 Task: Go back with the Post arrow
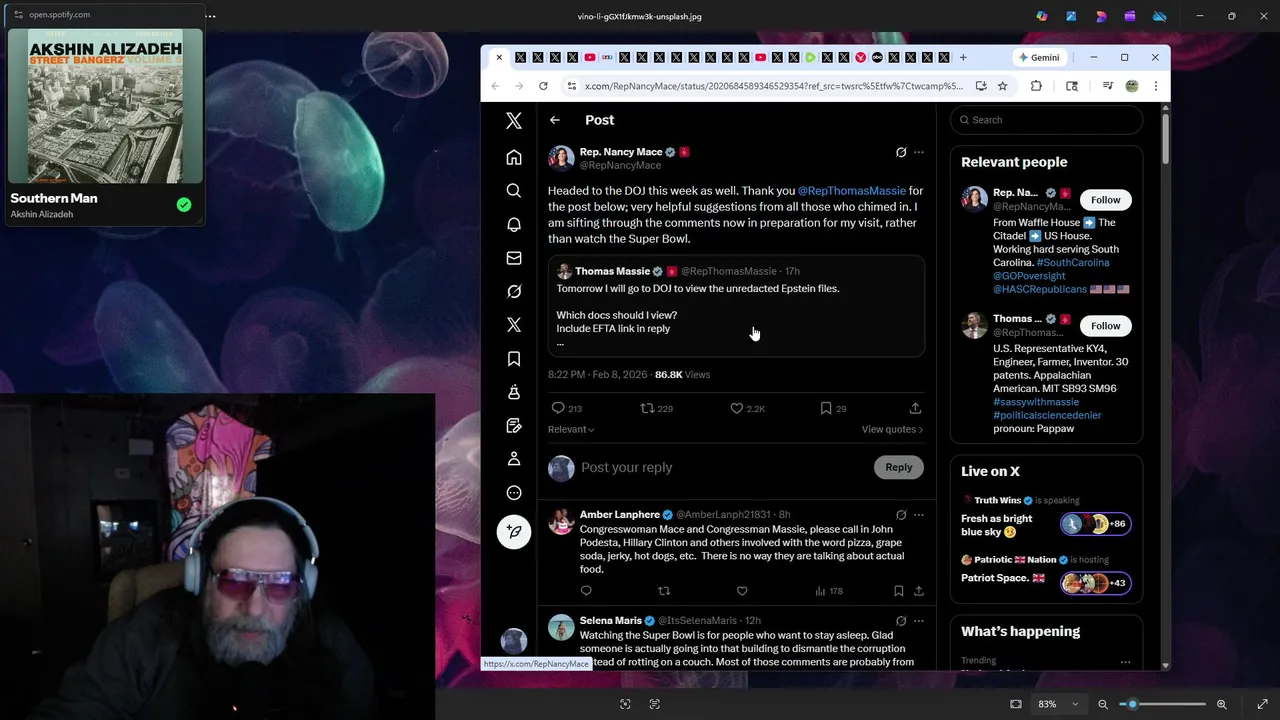pyautogui.click(x=555, y=120)
